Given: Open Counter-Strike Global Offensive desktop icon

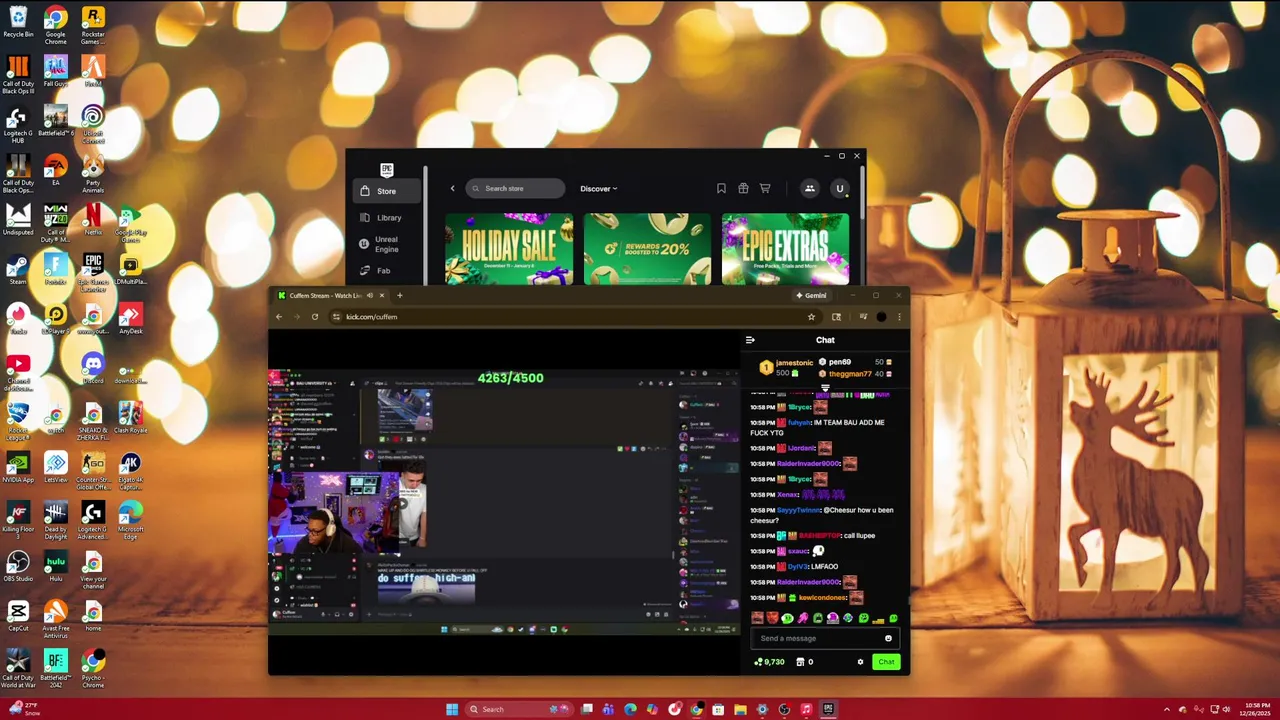Looking at the screenshot, I should coord(93,472).
